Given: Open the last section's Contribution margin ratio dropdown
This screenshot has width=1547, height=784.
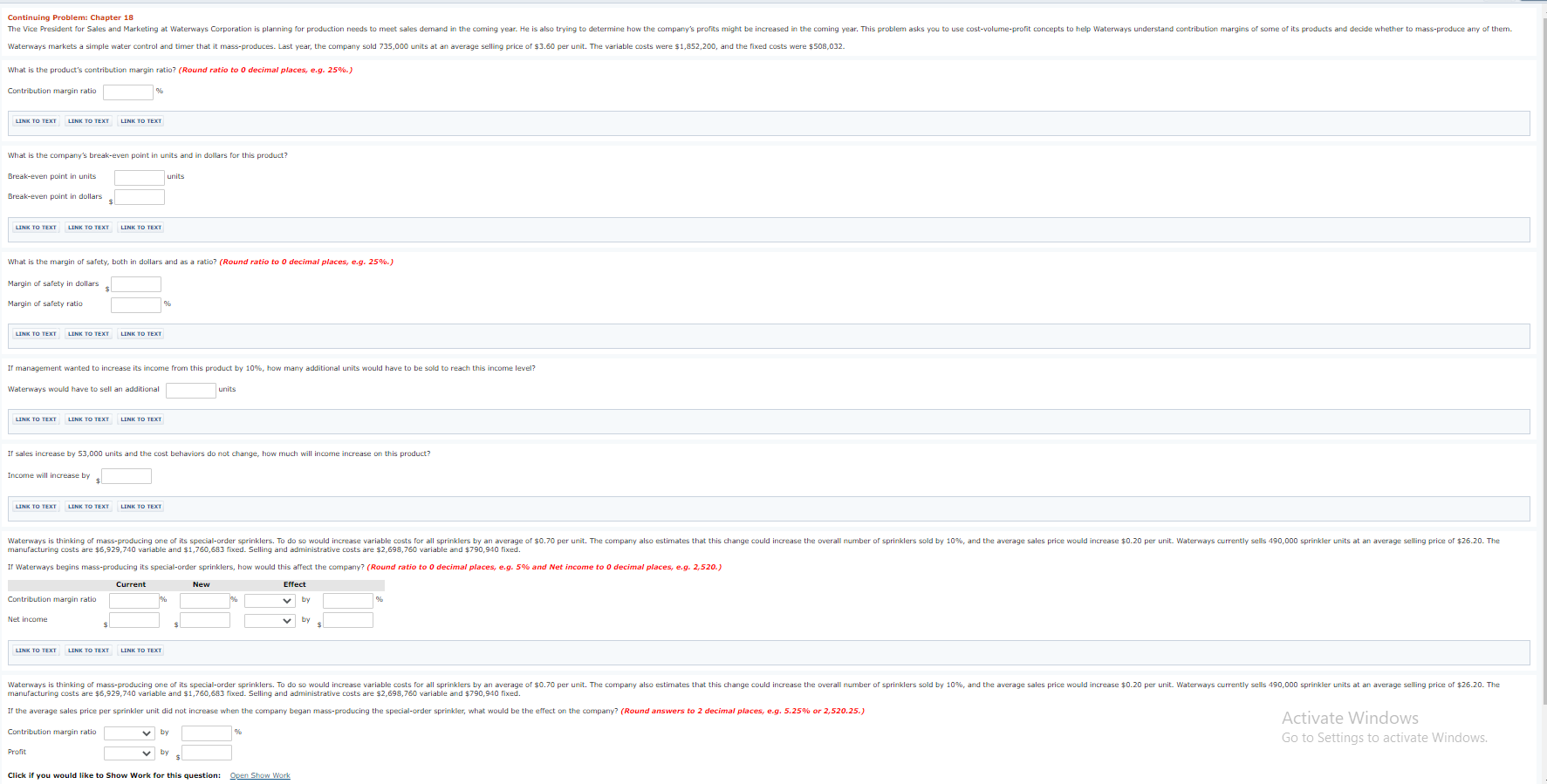Looking at the screenshot, I should tap(129, 733).
